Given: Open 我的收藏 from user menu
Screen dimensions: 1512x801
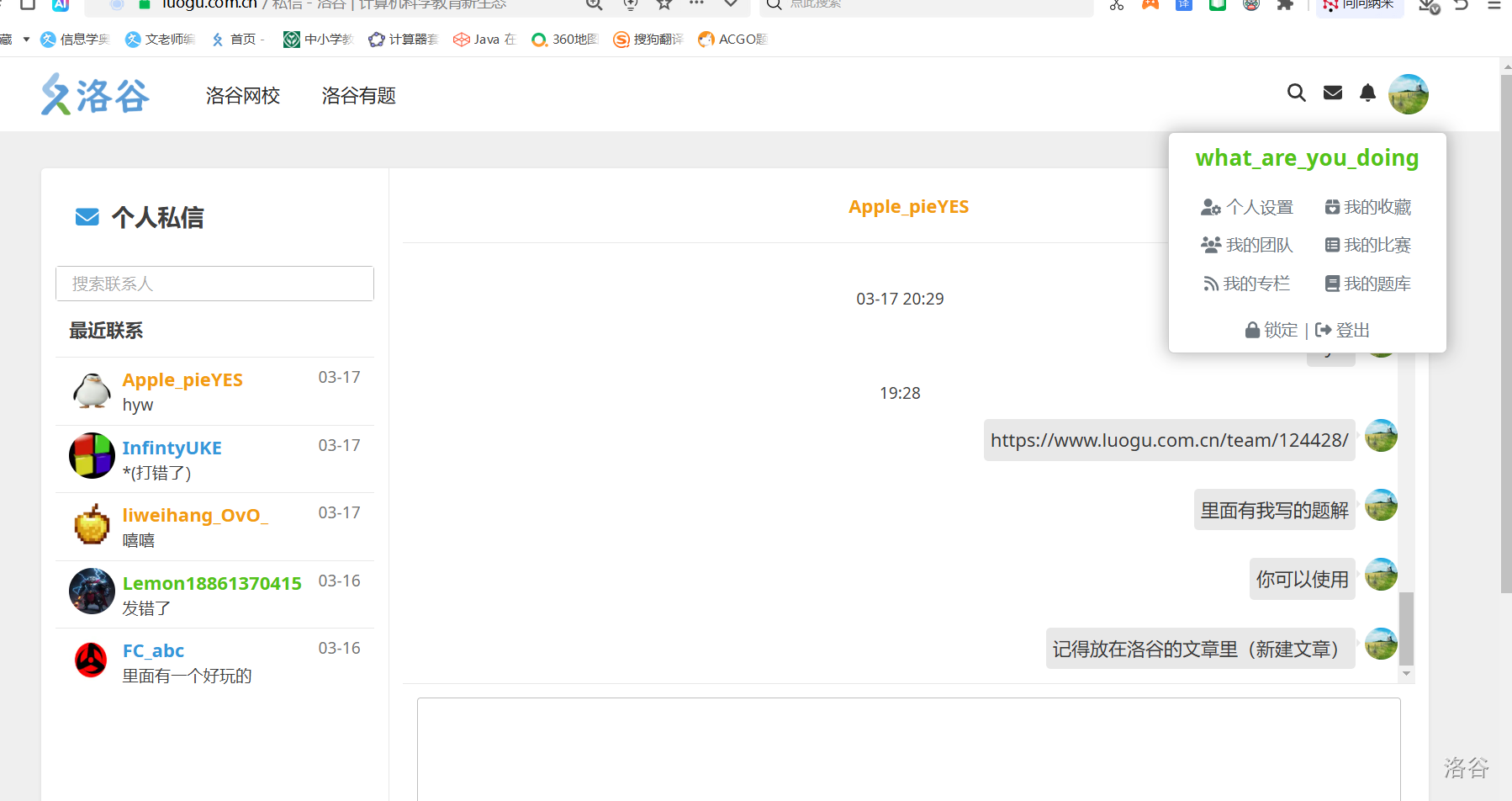Looking at the screenshot, I should (1367, 207).
